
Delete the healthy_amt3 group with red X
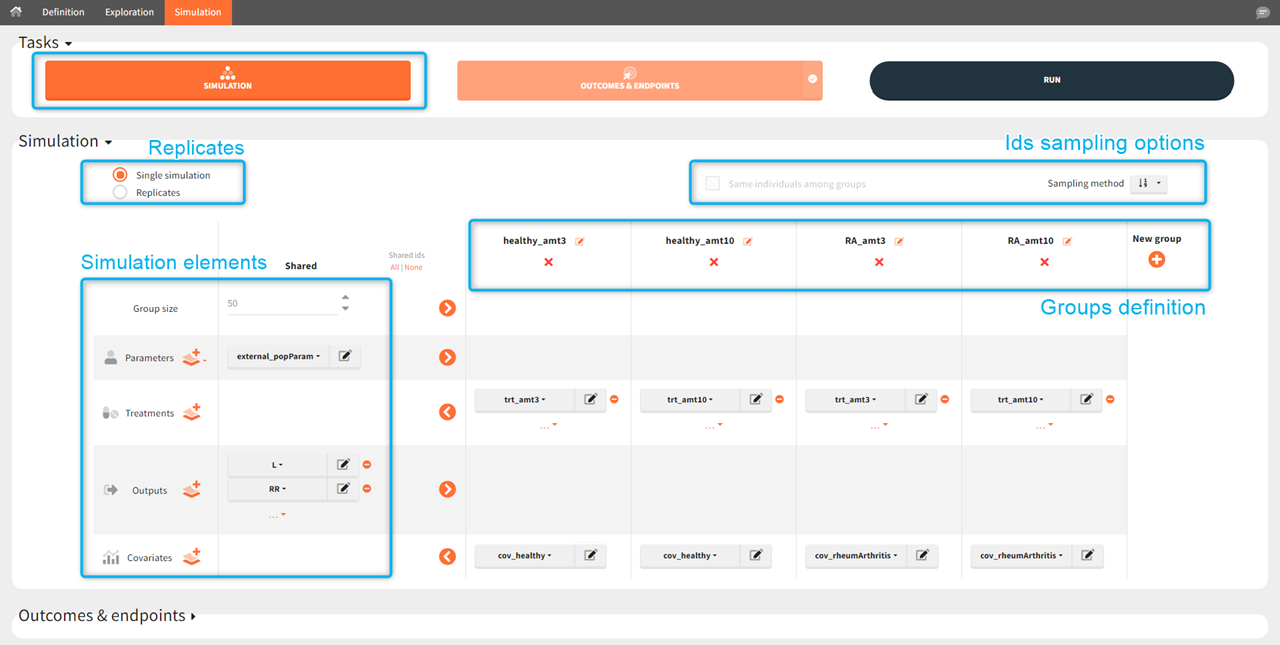point(548,262)
